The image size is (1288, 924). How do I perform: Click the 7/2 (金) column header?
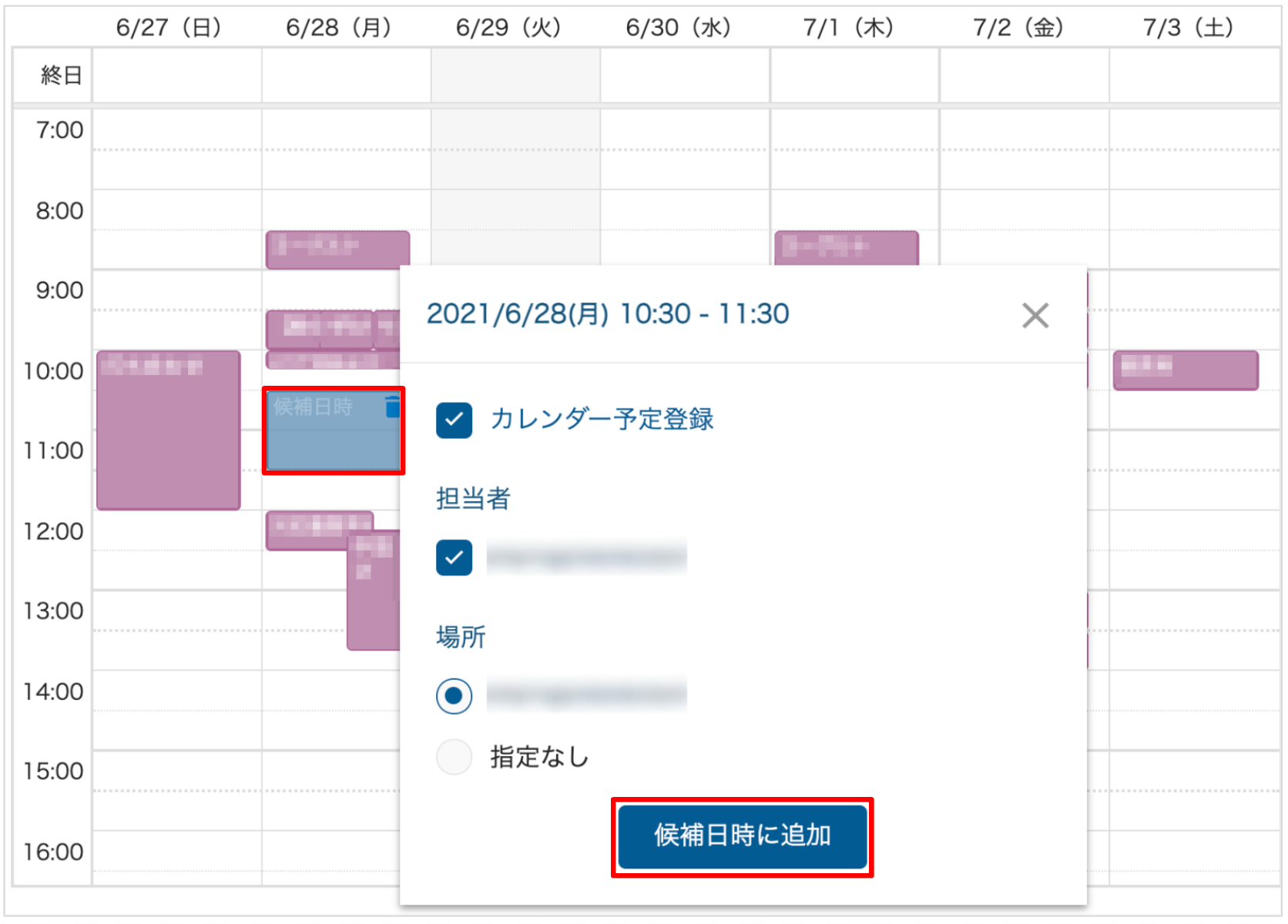click(1018, 28)
